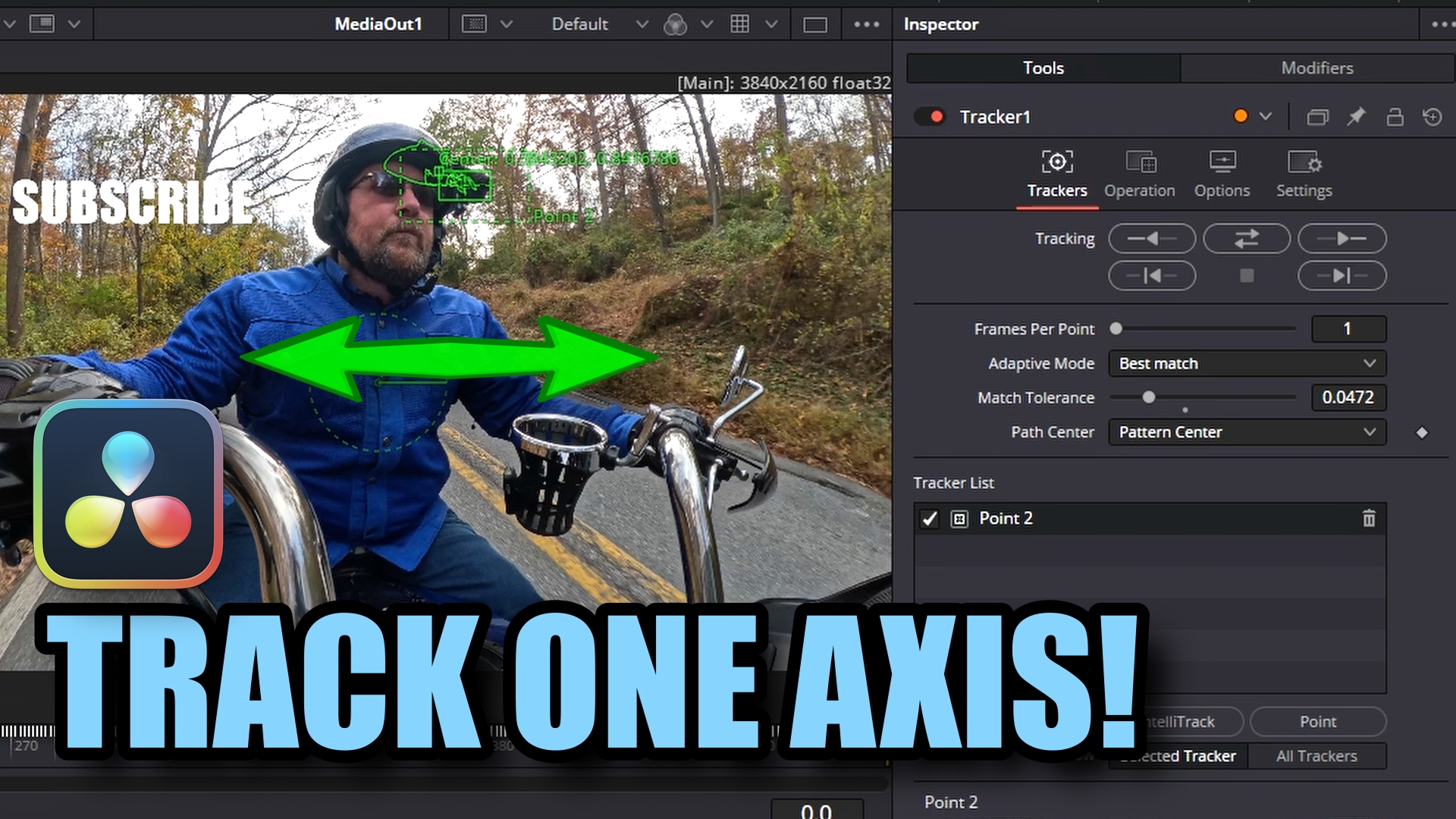The image size is (1456, 819).
Task: Toggle the keyframe diamond beside Path Center
Action: (1423, 432)
